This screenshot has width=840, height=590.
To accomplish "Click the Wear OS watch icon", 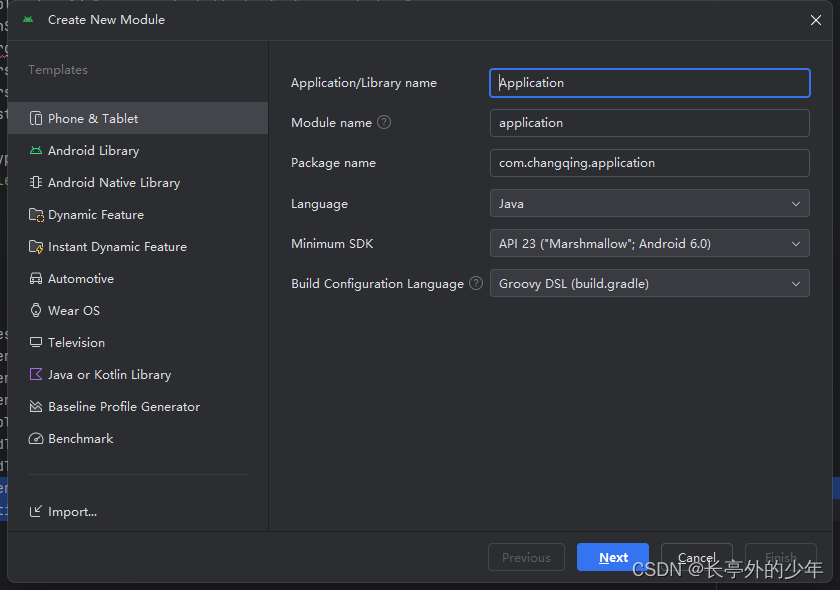I will [36, 311].
